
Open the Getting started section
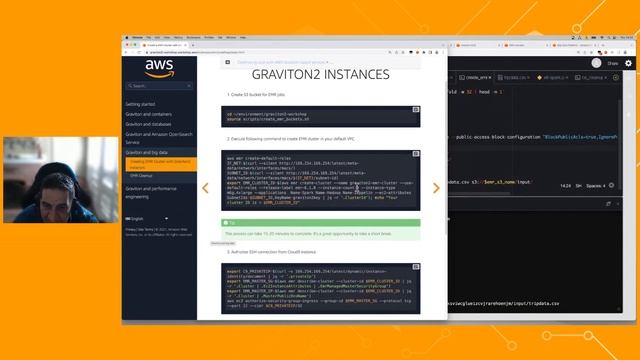pos(140,104)
